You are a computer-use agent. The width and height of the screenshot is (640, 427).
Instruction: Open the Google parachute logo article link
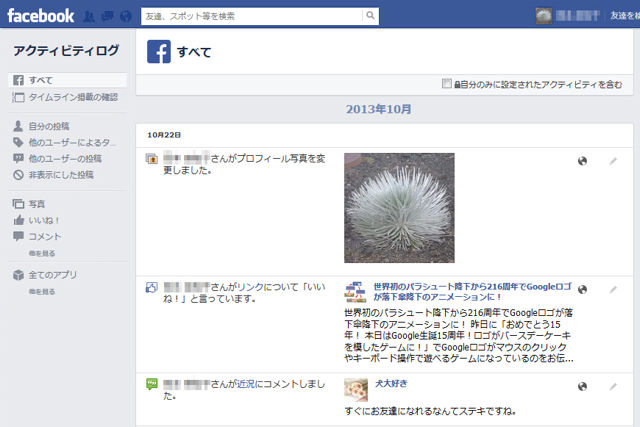pyautogui.click(x=472, y=291)
